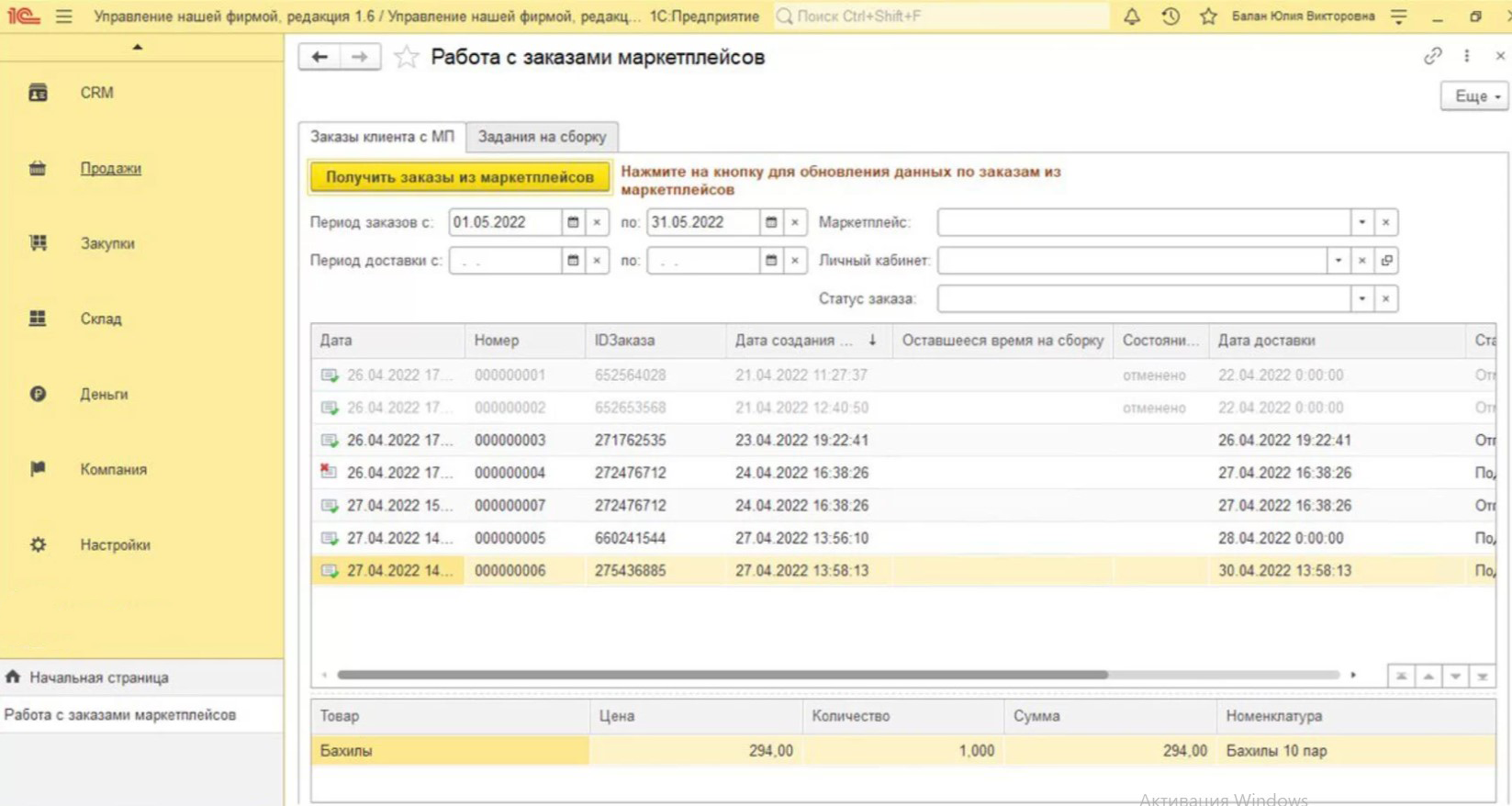Select order ID 660241544

pyautogui.click(x=630, y=538)
